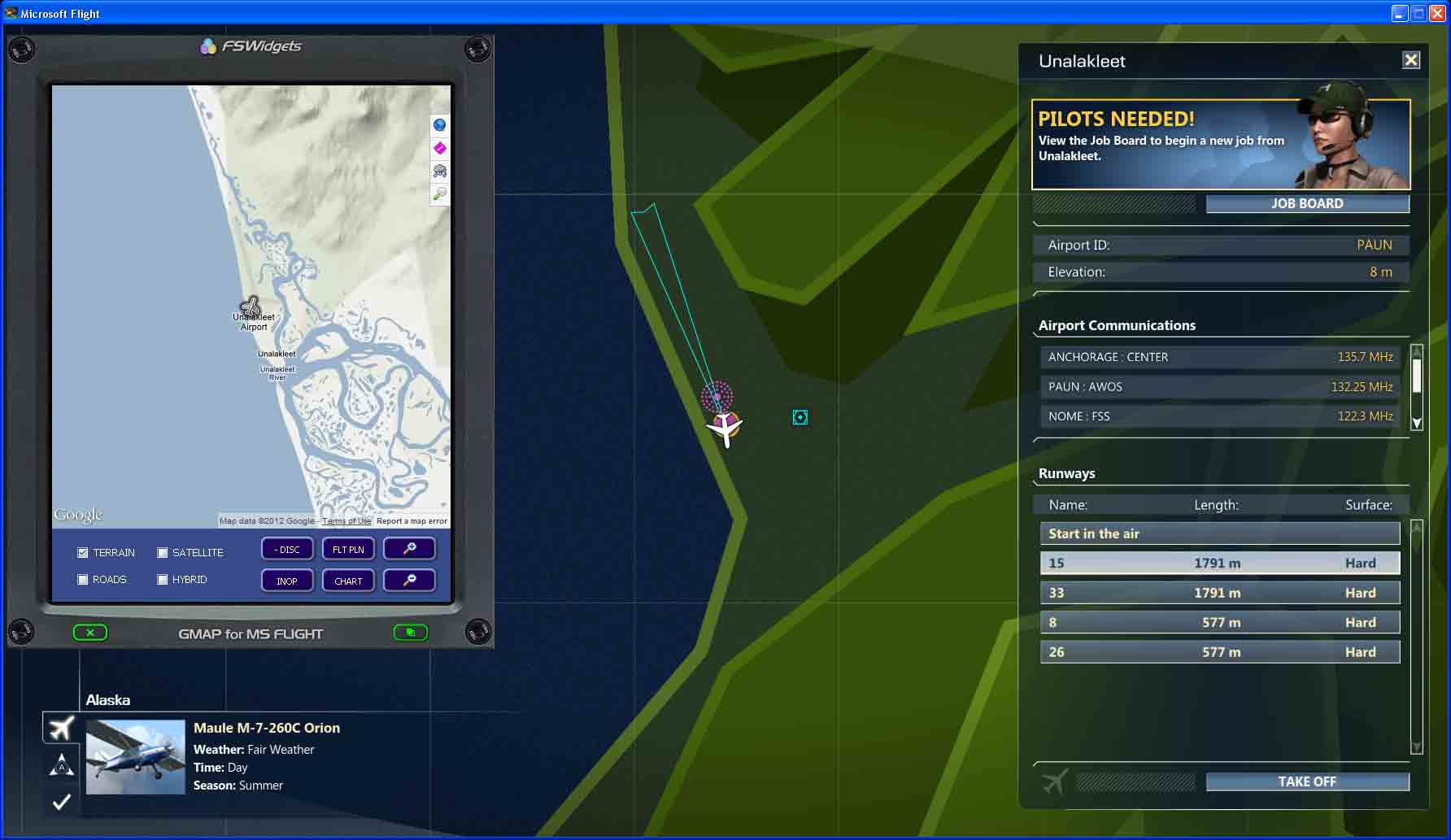Click runways list scroll up arrow
1451x840 pixels.
[1417, 526]
